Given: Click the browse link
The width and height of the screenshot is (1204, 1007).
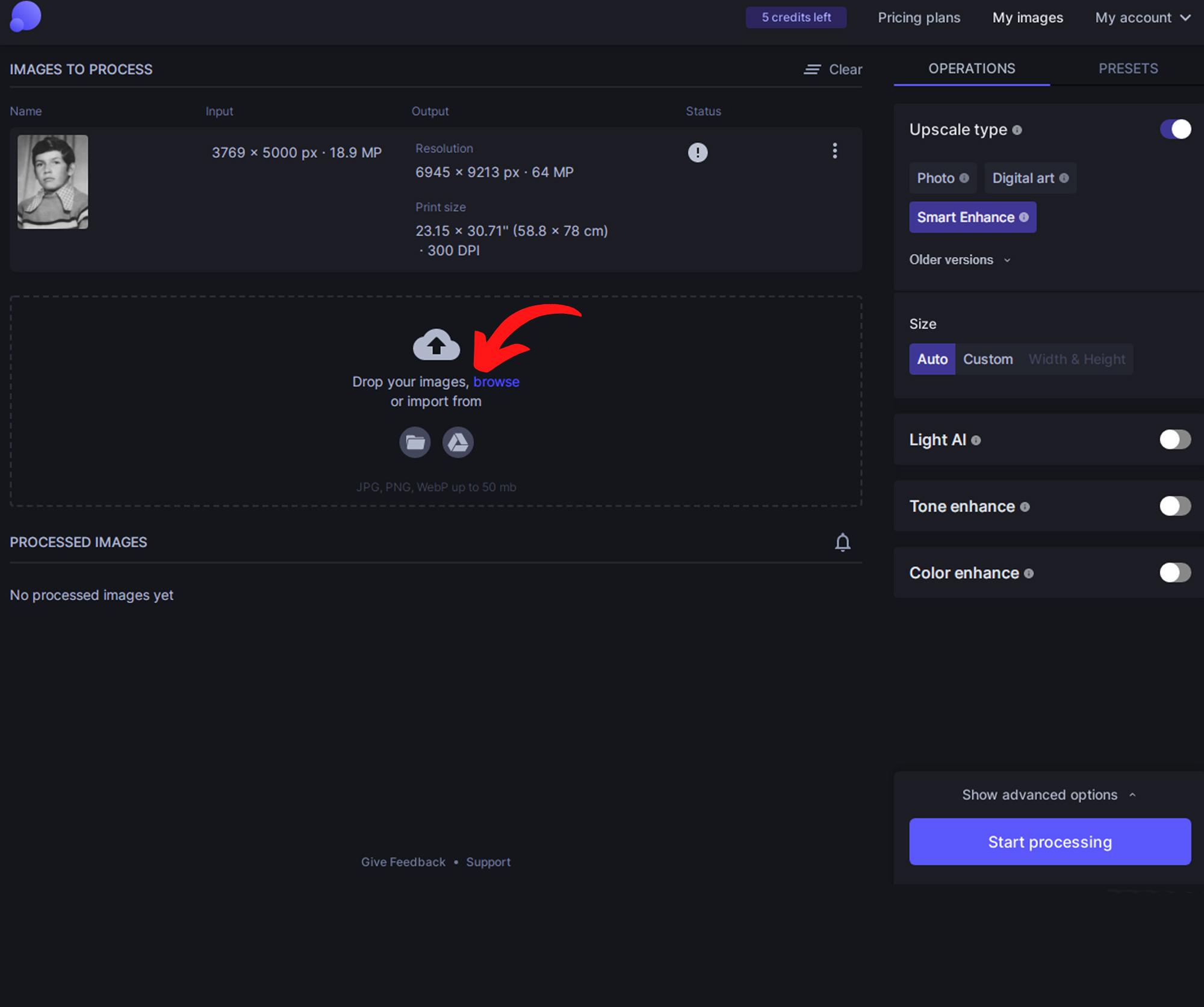Looking at the screenshot, I should point(496,382).
